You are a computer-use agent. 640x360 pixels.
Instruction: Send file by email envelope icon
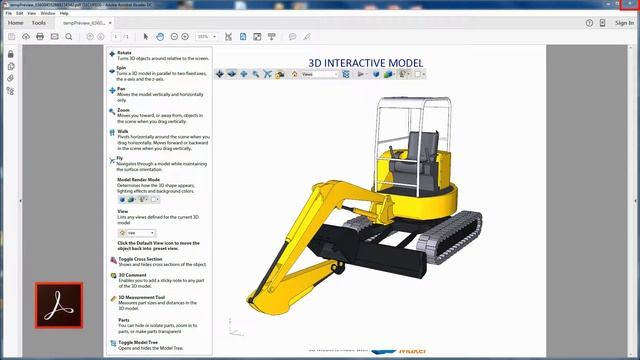[54, 37]
